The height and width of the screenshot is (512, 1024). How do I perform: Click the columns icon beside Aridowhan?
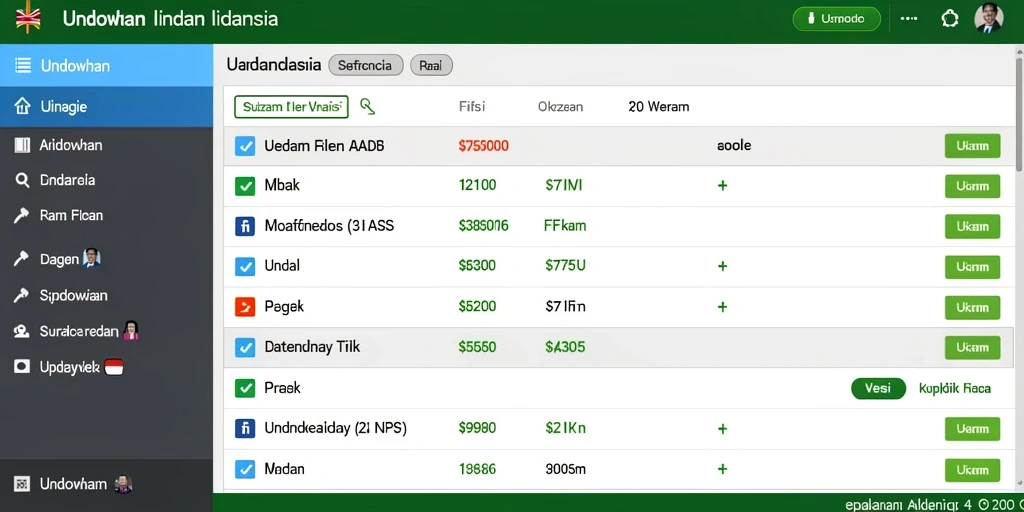click(x=22, y=145)
